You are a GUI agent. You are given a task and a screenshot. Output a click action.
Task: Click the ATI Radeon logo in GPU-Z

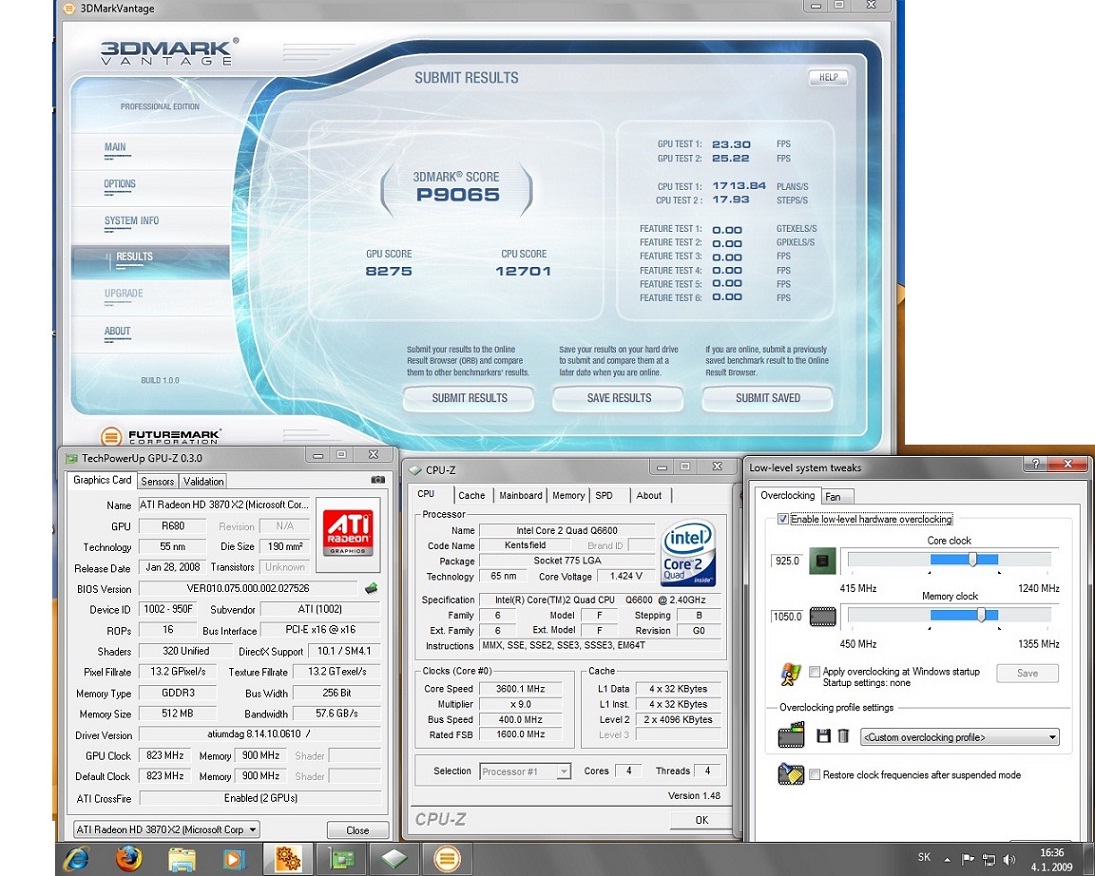[x=347, y=533]
